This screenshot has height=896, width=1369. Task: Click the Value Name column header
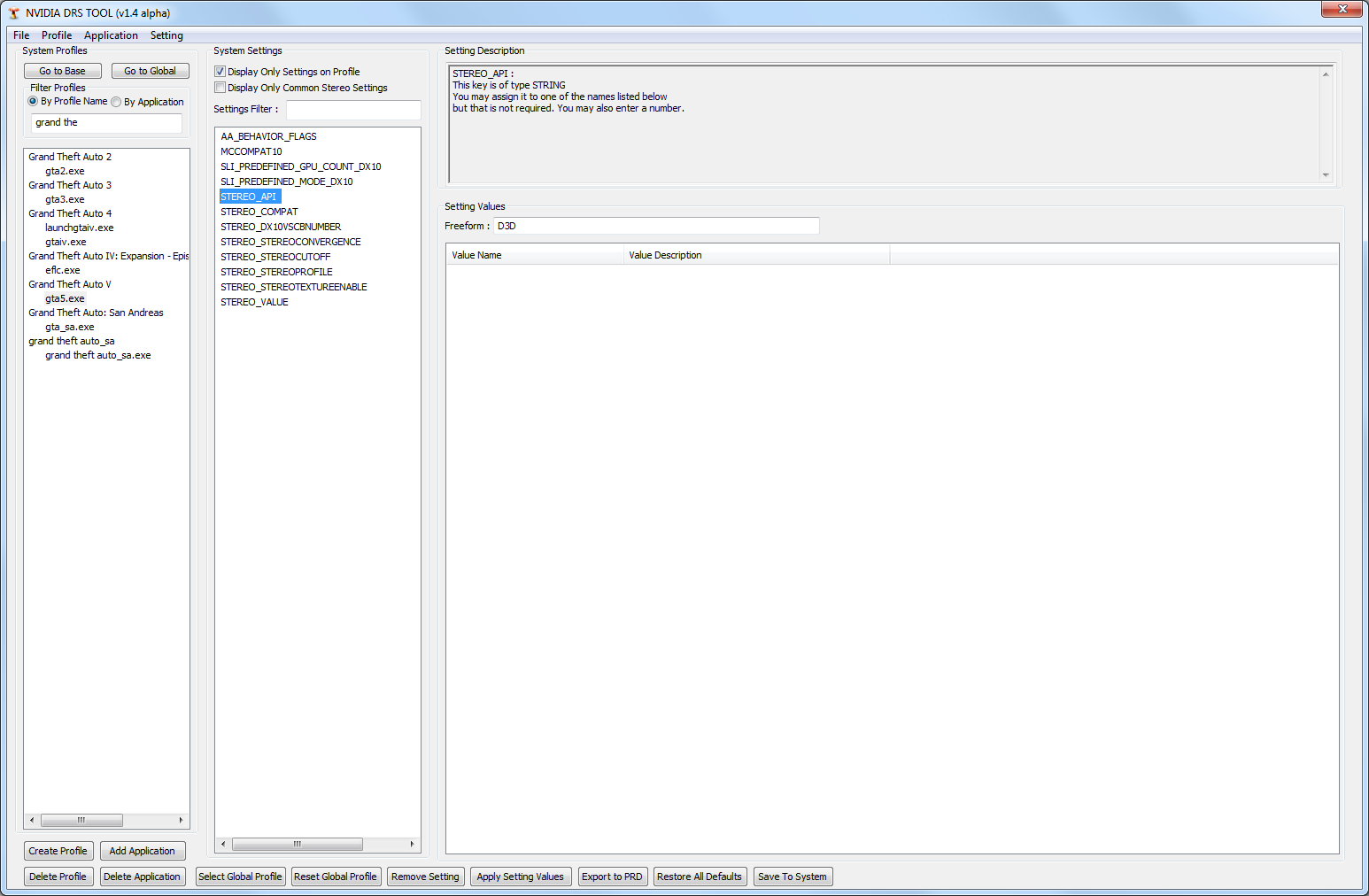click(535, 255)
